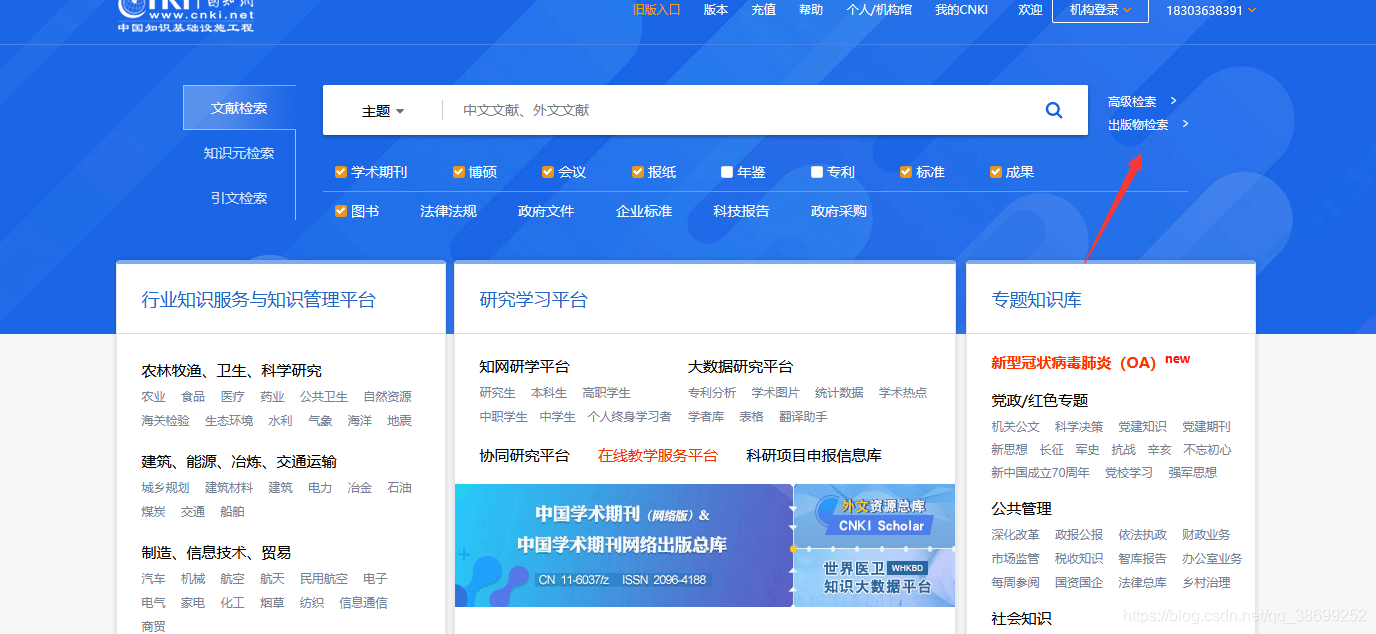
Task: Click the 翻译助手 link
Action: (803, 417)
